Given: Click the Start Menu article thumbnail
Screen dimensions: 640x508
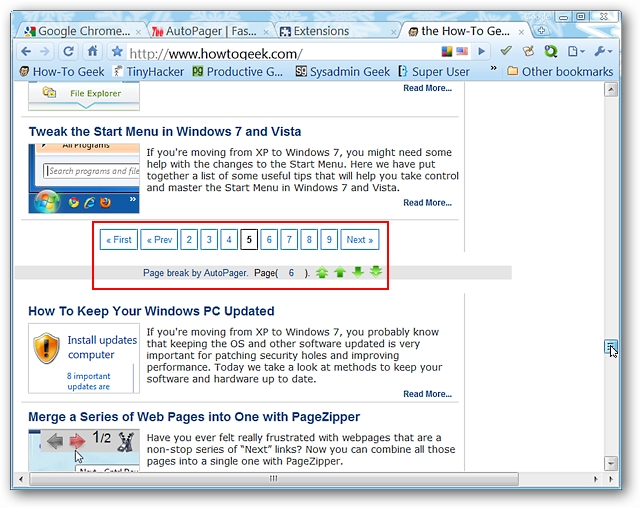Looking at the screenshot, I should pos(84,178).
